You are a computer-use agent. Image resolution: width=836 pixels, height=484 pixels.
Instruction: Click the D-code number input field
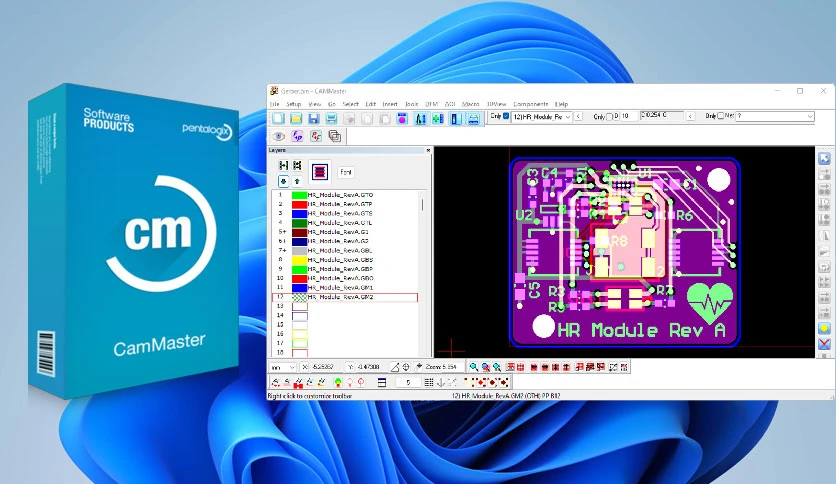629,116
